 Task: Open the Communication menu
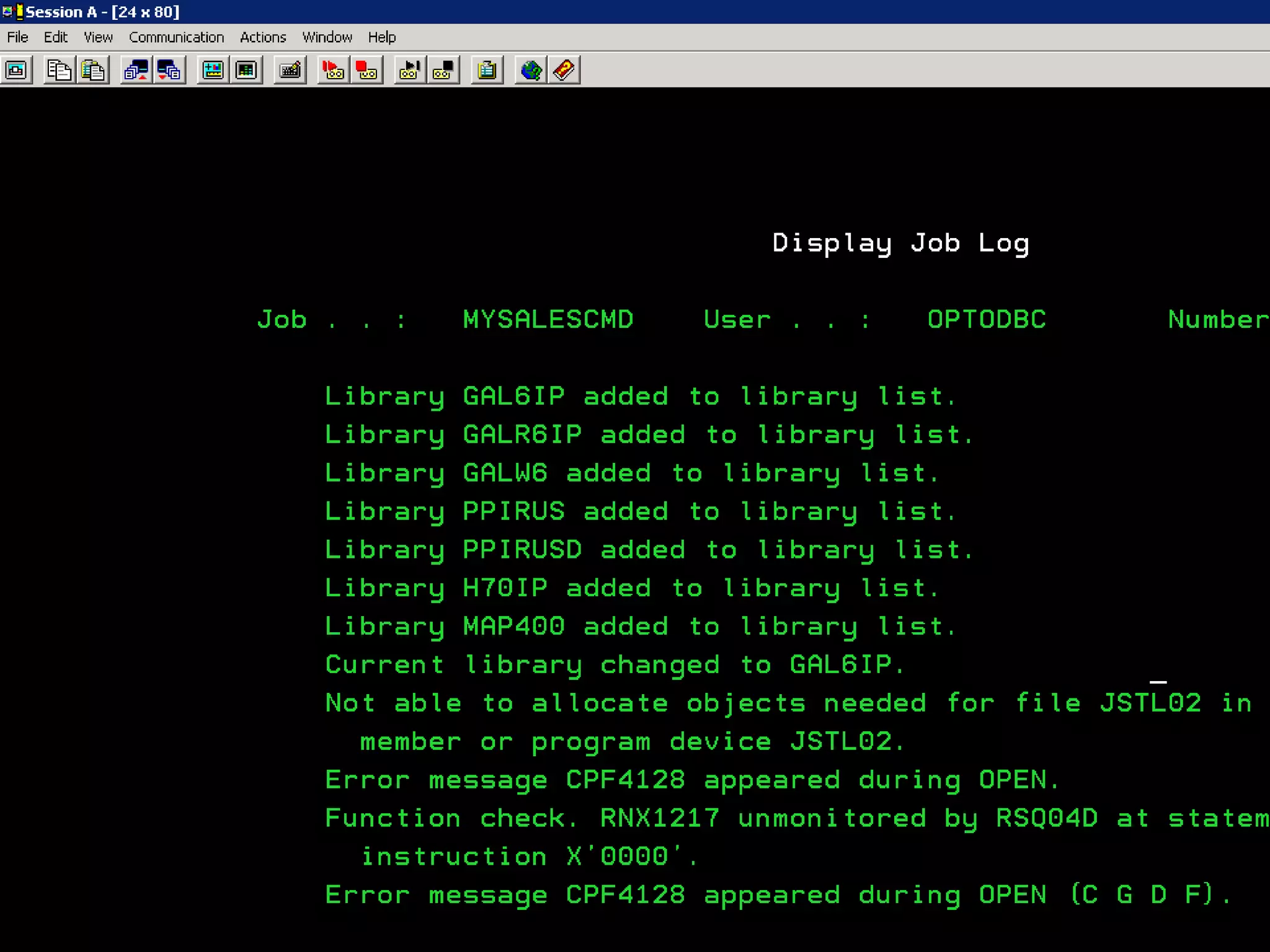[176, 37]
